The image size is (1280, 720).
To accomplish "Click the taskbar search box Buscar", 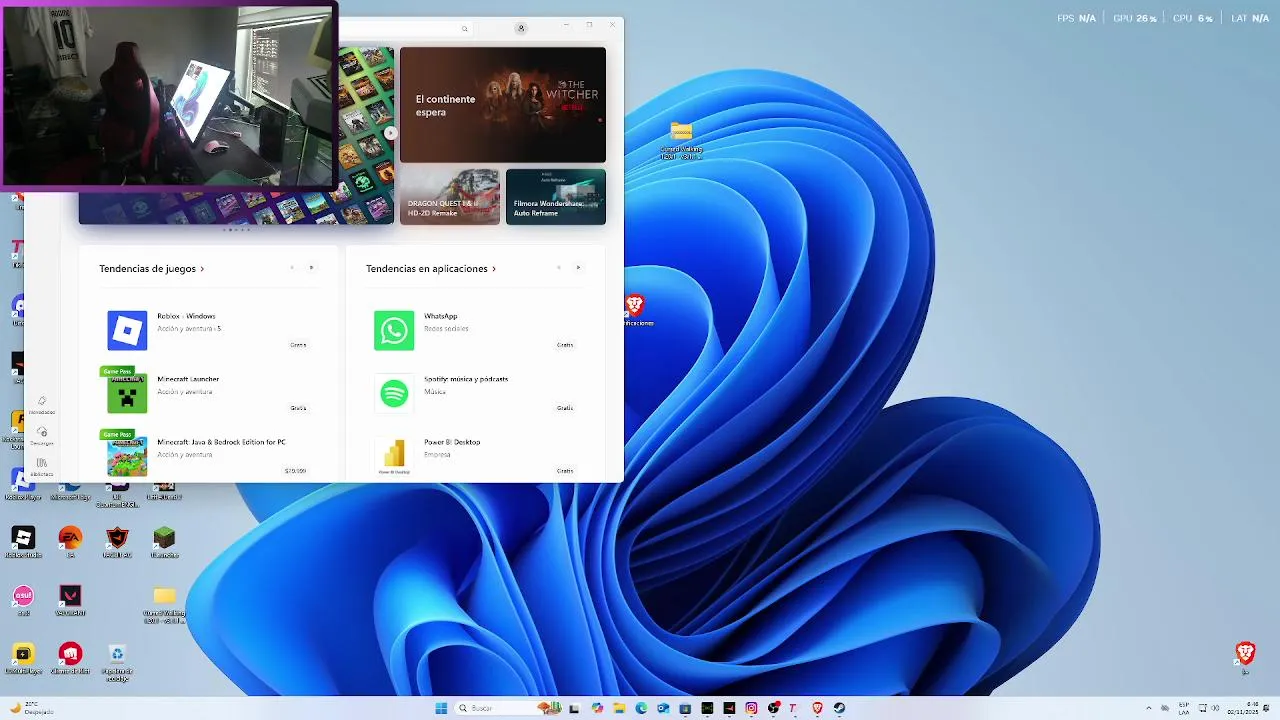I will (510, 708).
